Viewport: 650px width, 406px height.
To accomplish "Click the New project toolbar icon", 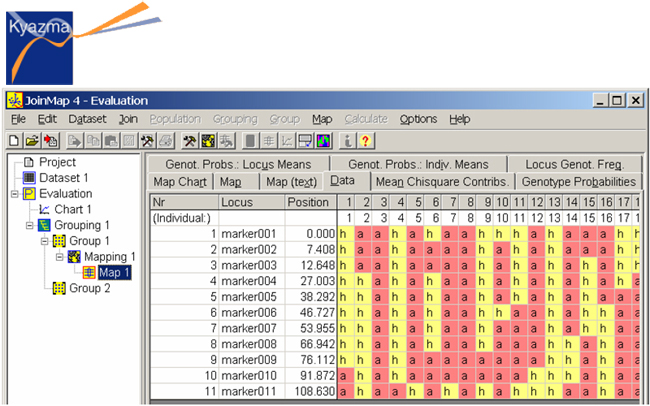I will 14,141.
